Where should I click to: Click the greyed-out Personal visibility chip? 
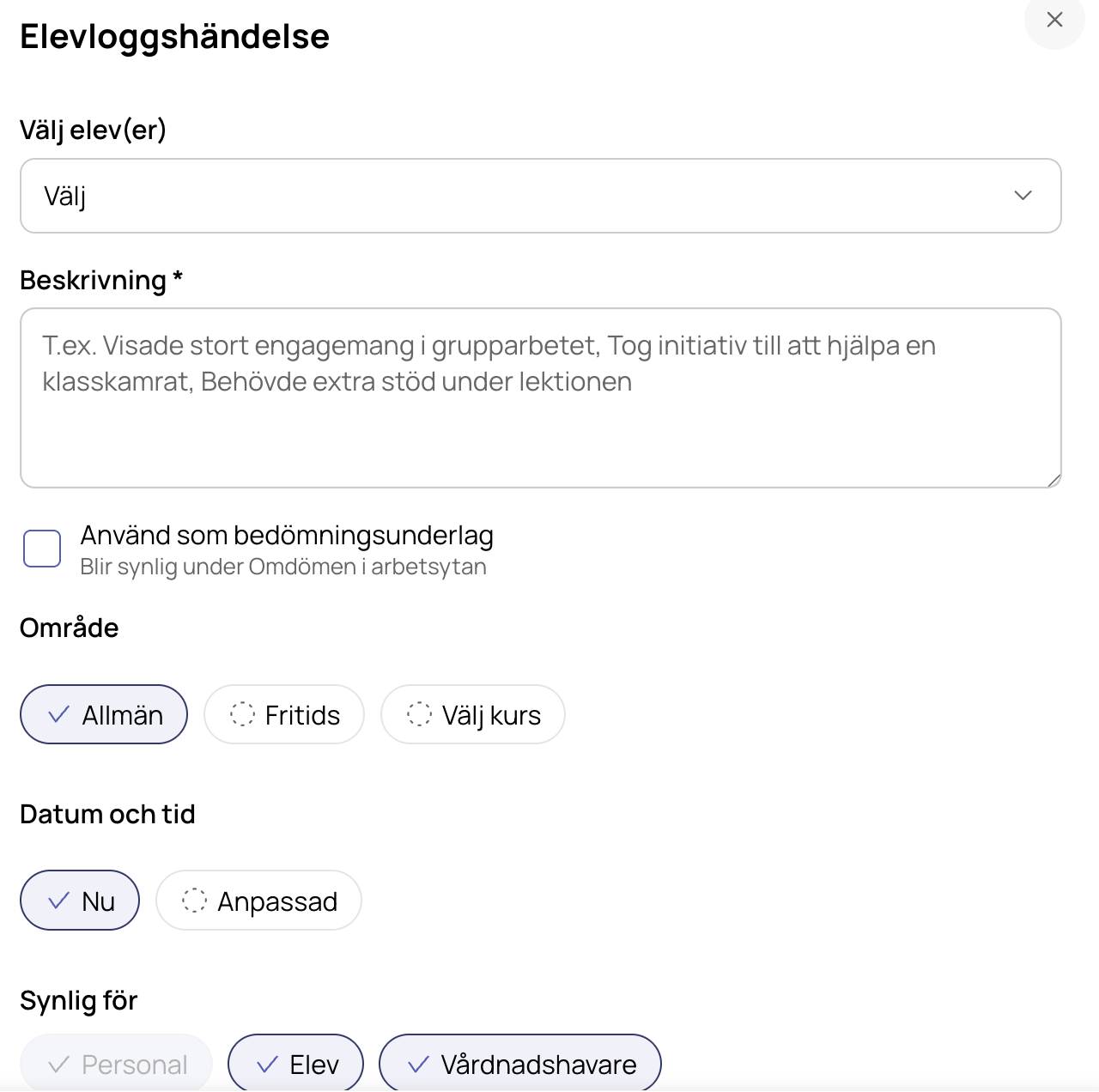pyautogui.click(x=117, y=1064)
